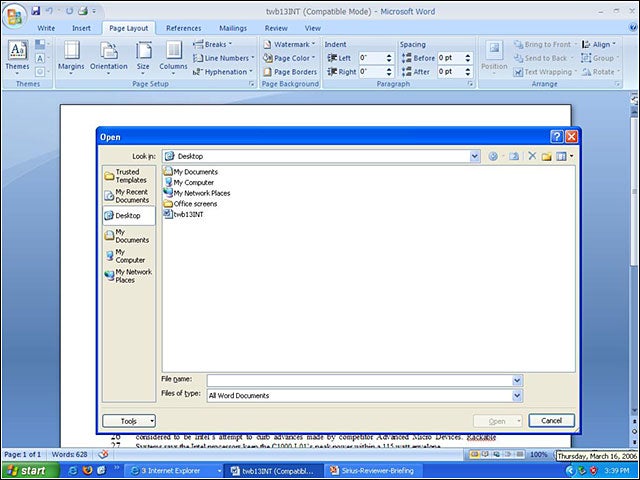Select the twb13INT file

tap(183, 214)
